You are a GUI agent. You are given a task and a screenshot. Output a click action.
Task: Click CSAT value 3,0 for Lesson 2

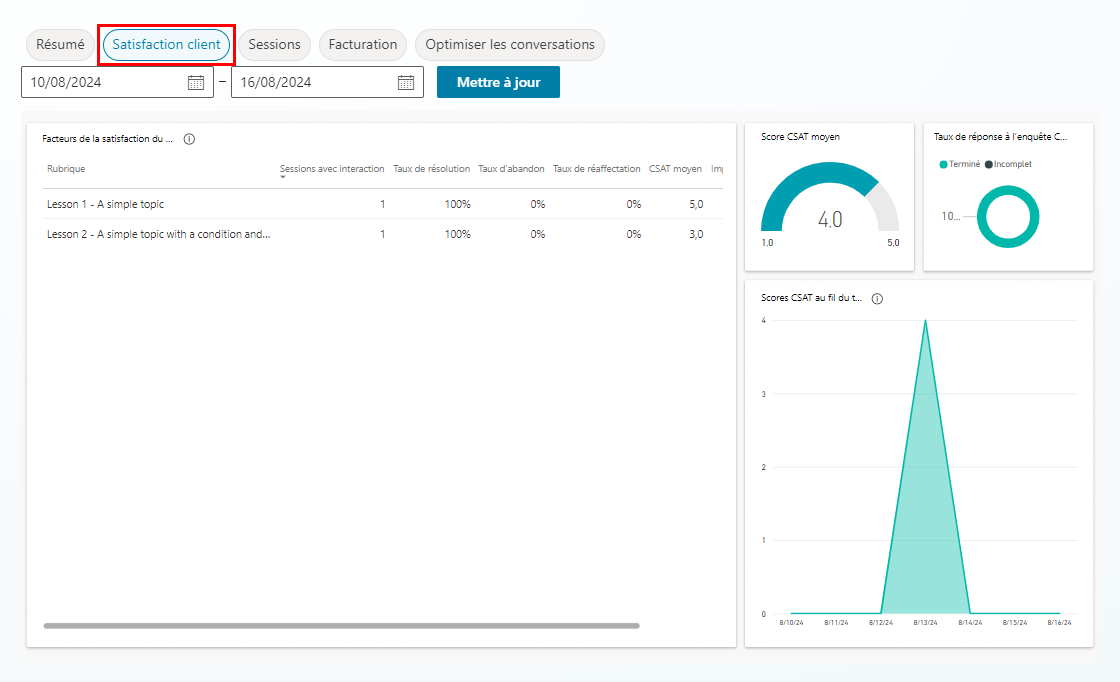696,234
